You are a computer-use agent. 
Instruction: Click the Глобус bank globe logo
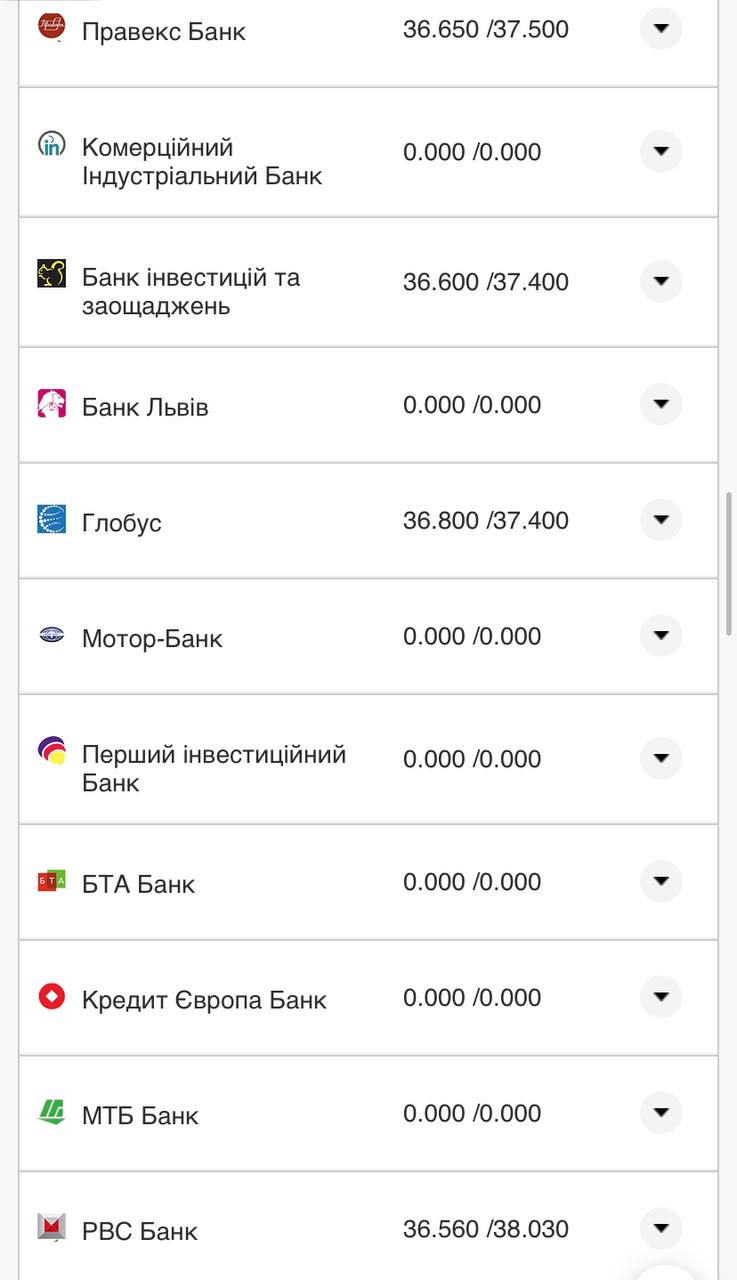(x=51, y=519)
